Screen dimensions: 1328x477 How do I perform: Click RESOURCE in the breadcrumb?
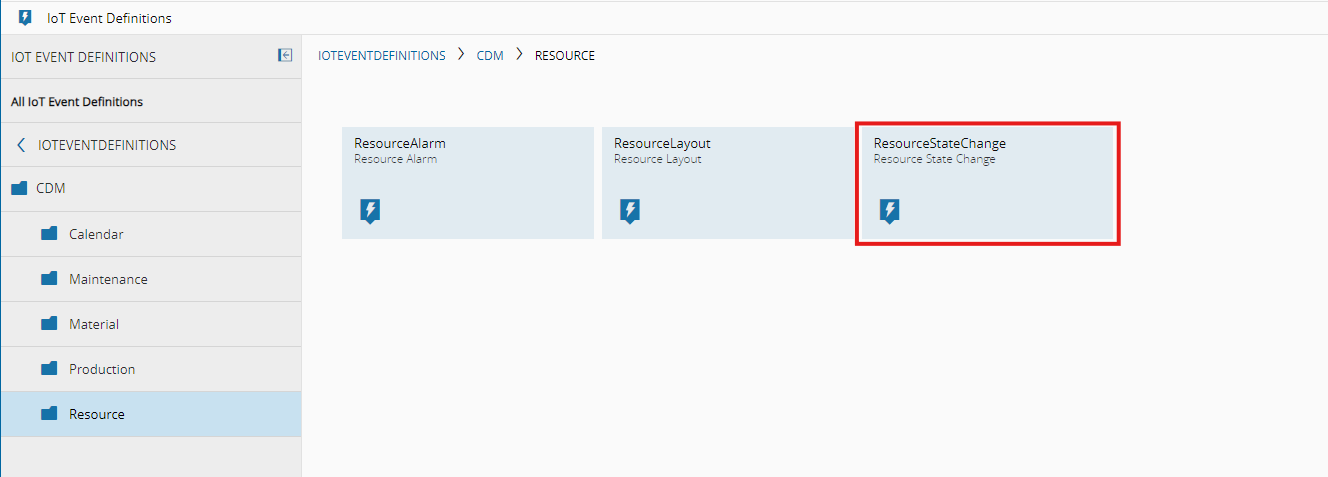point(565,56)
